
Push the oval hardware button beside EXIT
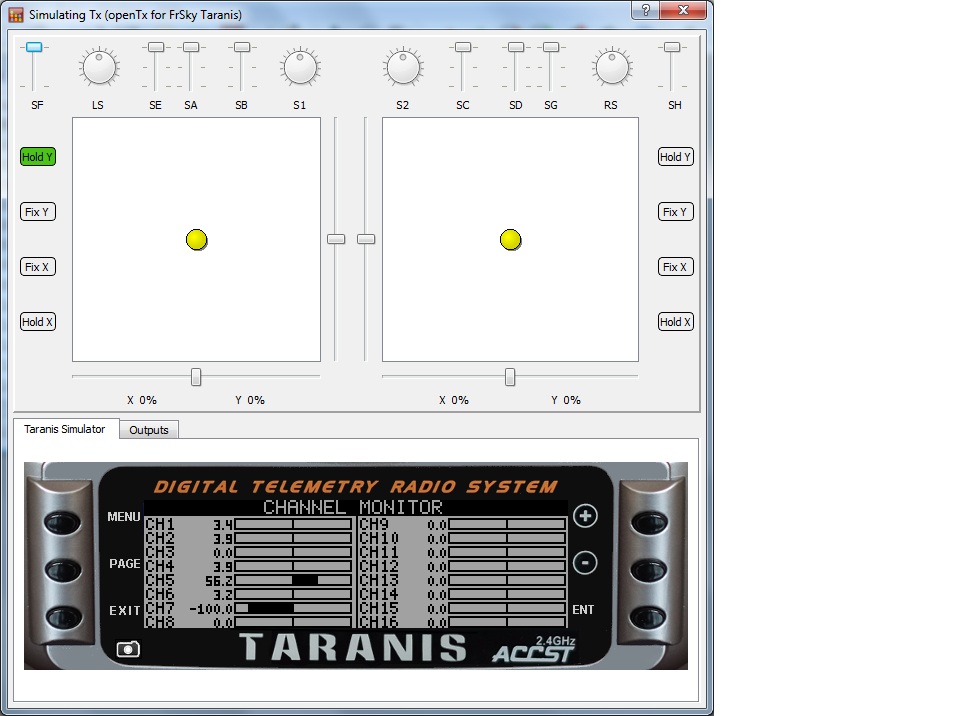click(x=62, y=617)
